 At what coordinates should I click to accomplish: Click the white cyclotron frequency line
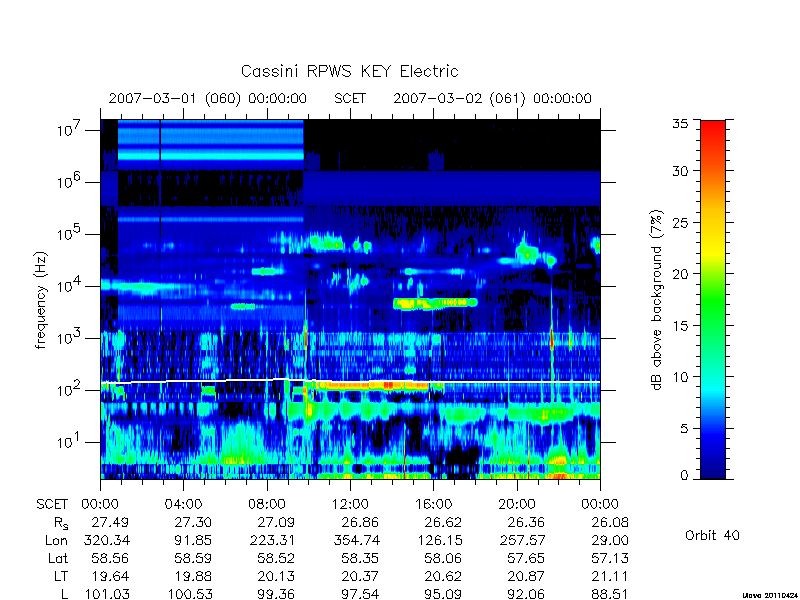coord(350,381)
